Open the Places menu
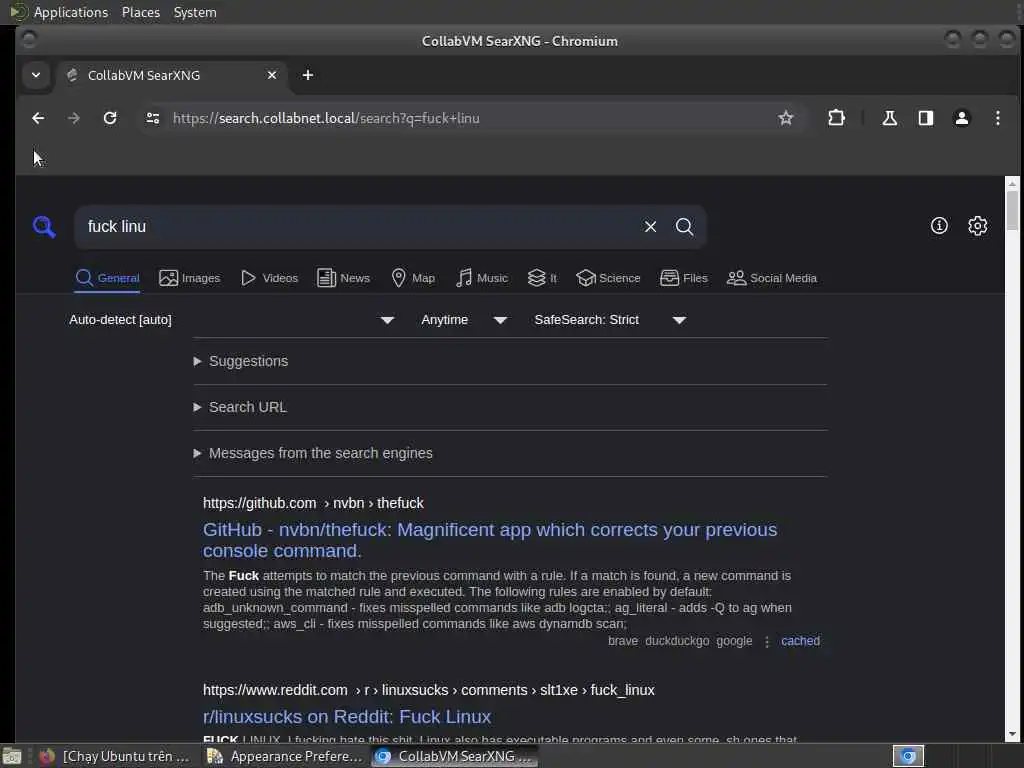Viewport: 1024px width, 768px height. click(140, 12)
